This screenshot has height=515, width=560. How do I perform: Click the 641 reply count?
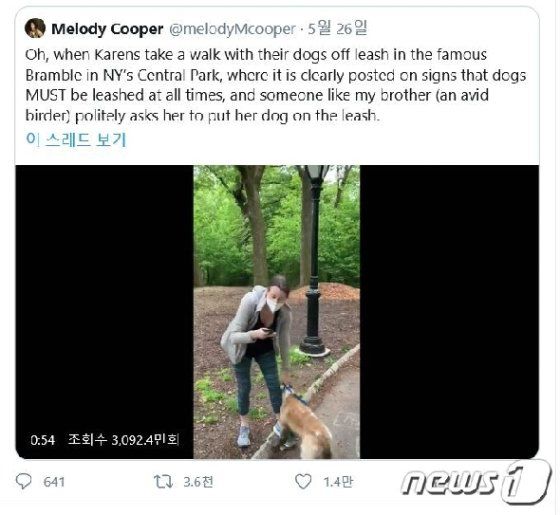tap(54, 482)
